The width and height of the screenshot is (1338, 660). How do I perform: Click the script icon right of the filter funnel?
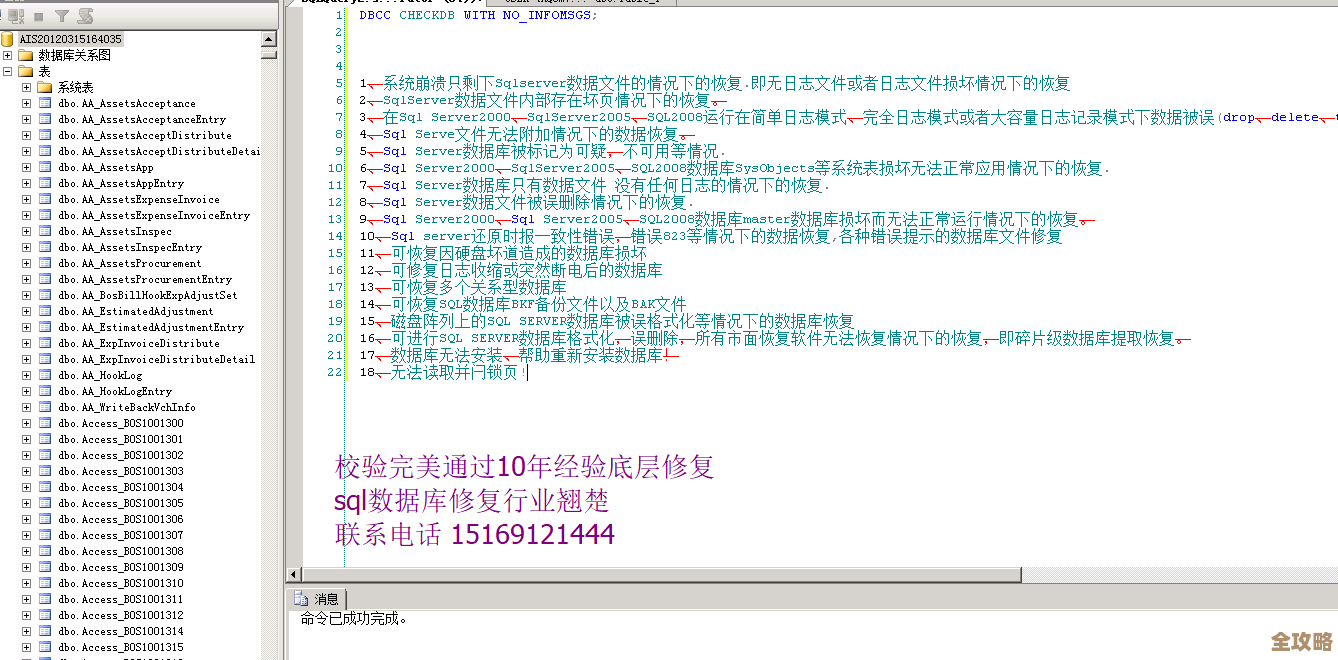(x=85, y=16)
